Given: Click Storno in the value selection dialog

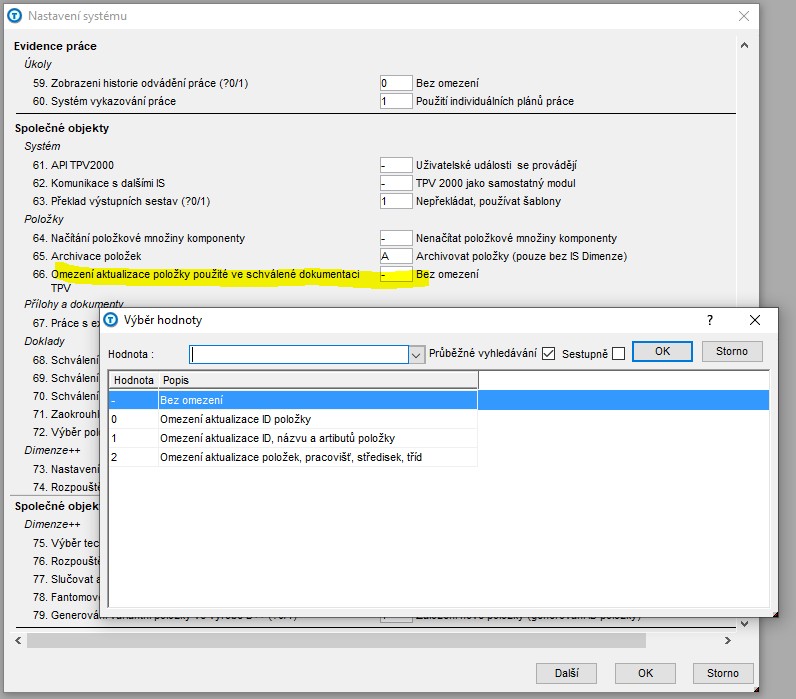Looking at the screenshot, I should [x=732, y=351].
